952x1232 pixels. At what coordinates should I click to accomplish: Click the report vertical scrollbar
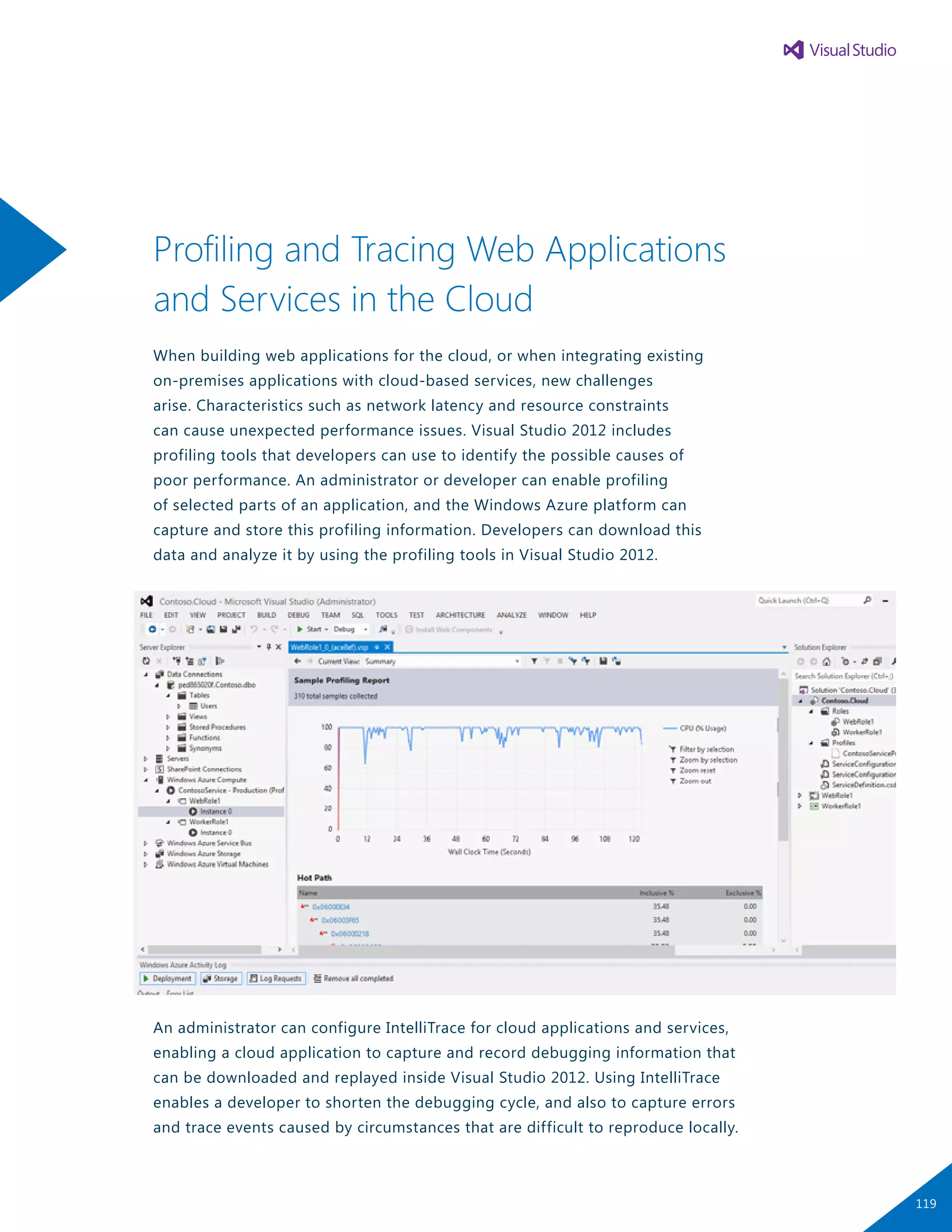[783, 760]
